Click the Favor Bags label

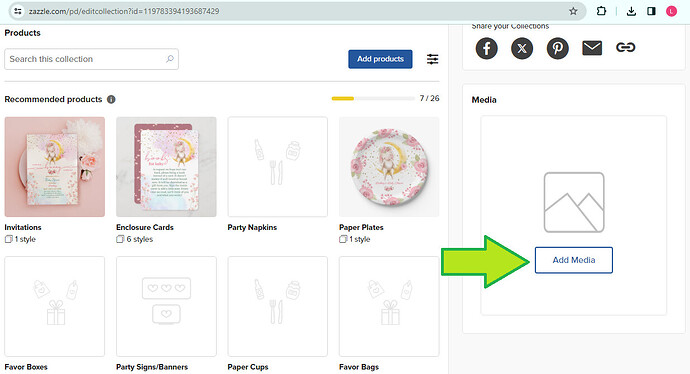point(359,367)
